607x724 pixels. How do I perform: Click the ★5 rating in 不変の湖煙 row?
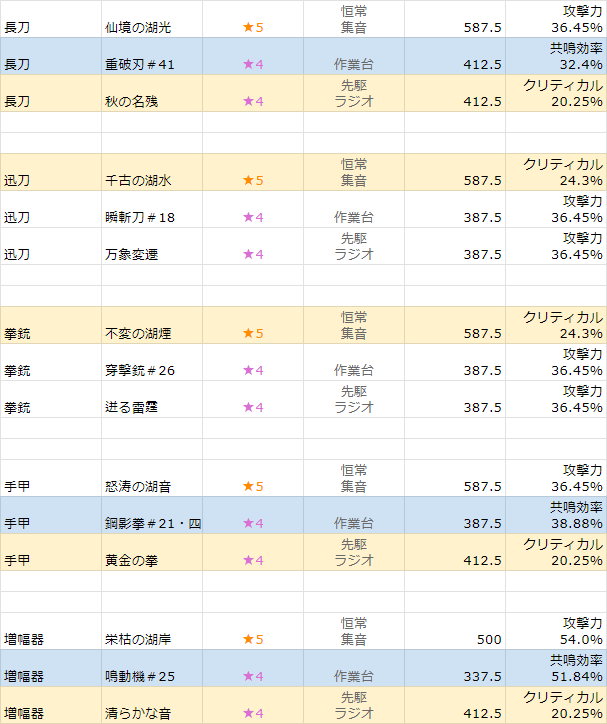tap(253, 333)
